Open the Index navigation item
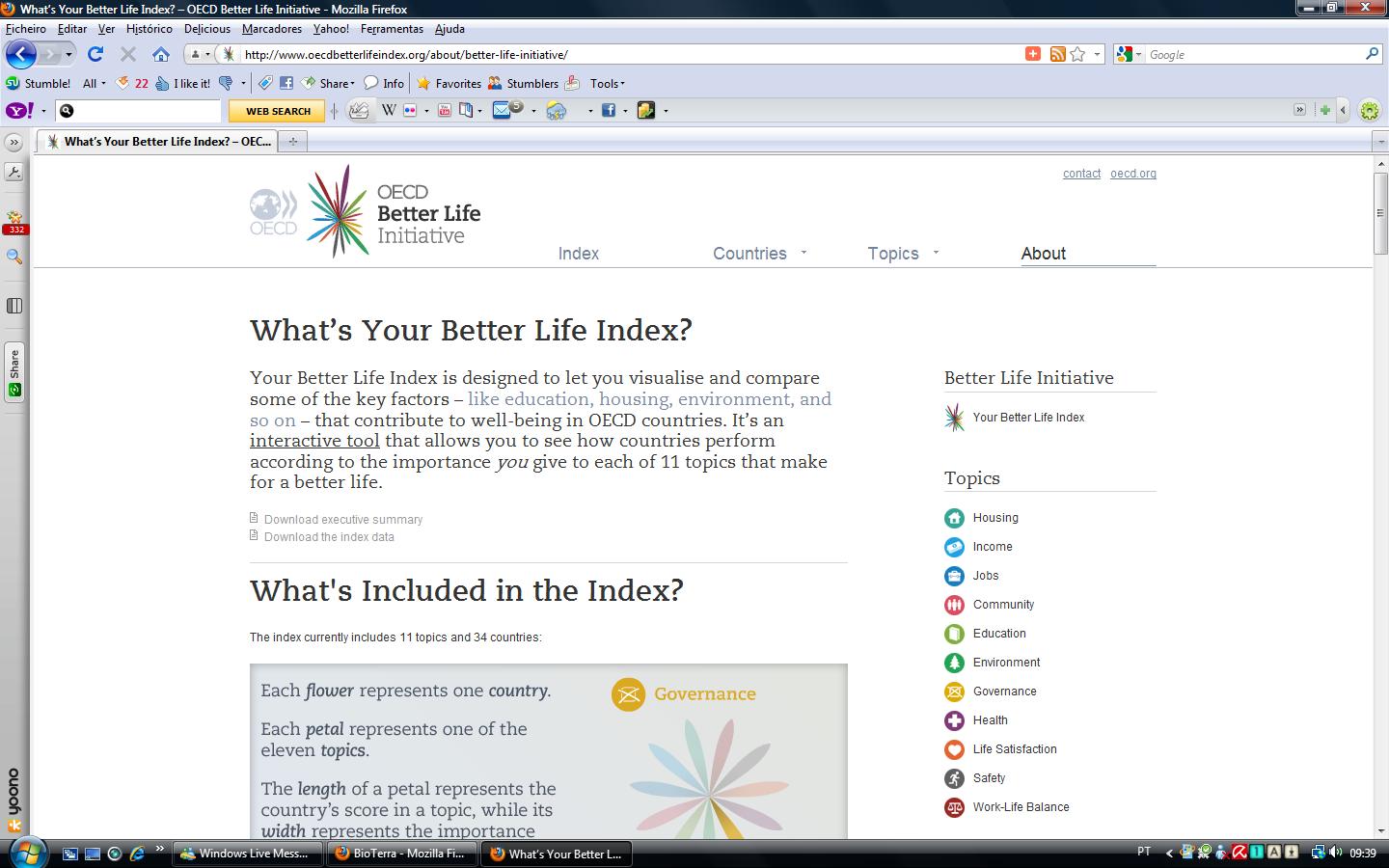Image resolution: width=1389 pixels, height=868 pixels. 579,254
